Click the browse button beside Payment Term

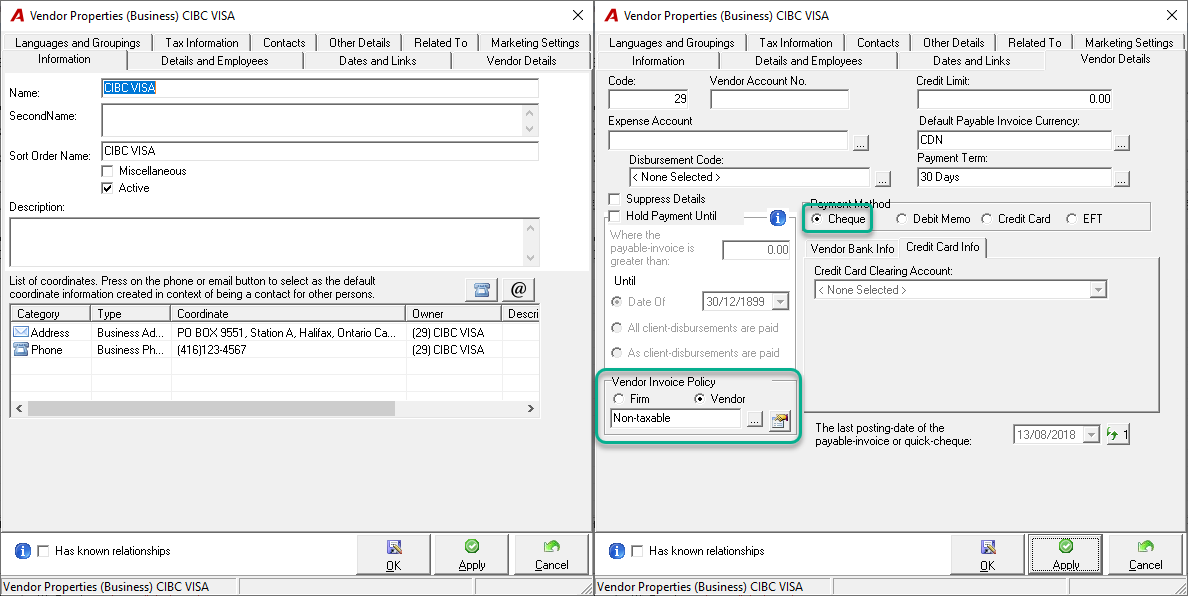(x=1121, y=179)
